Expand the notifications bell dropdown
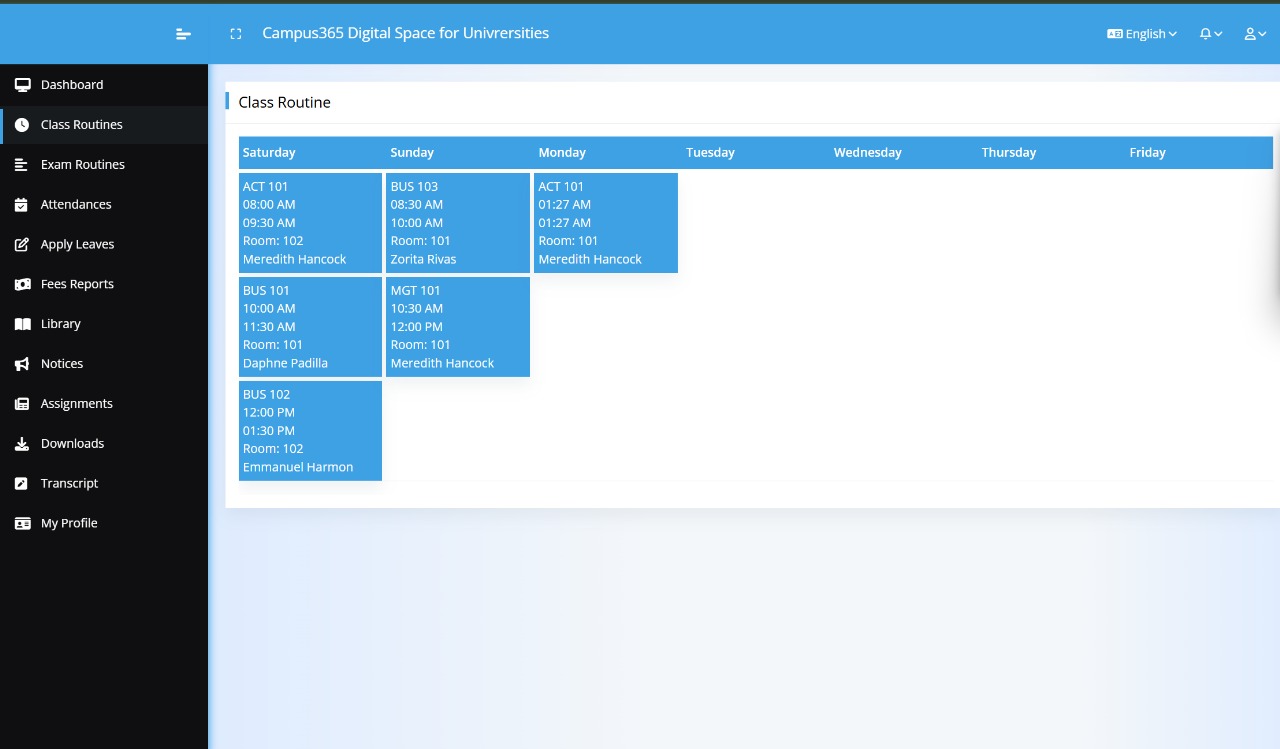The image size is (1280, 749). tap(1211, 34)
